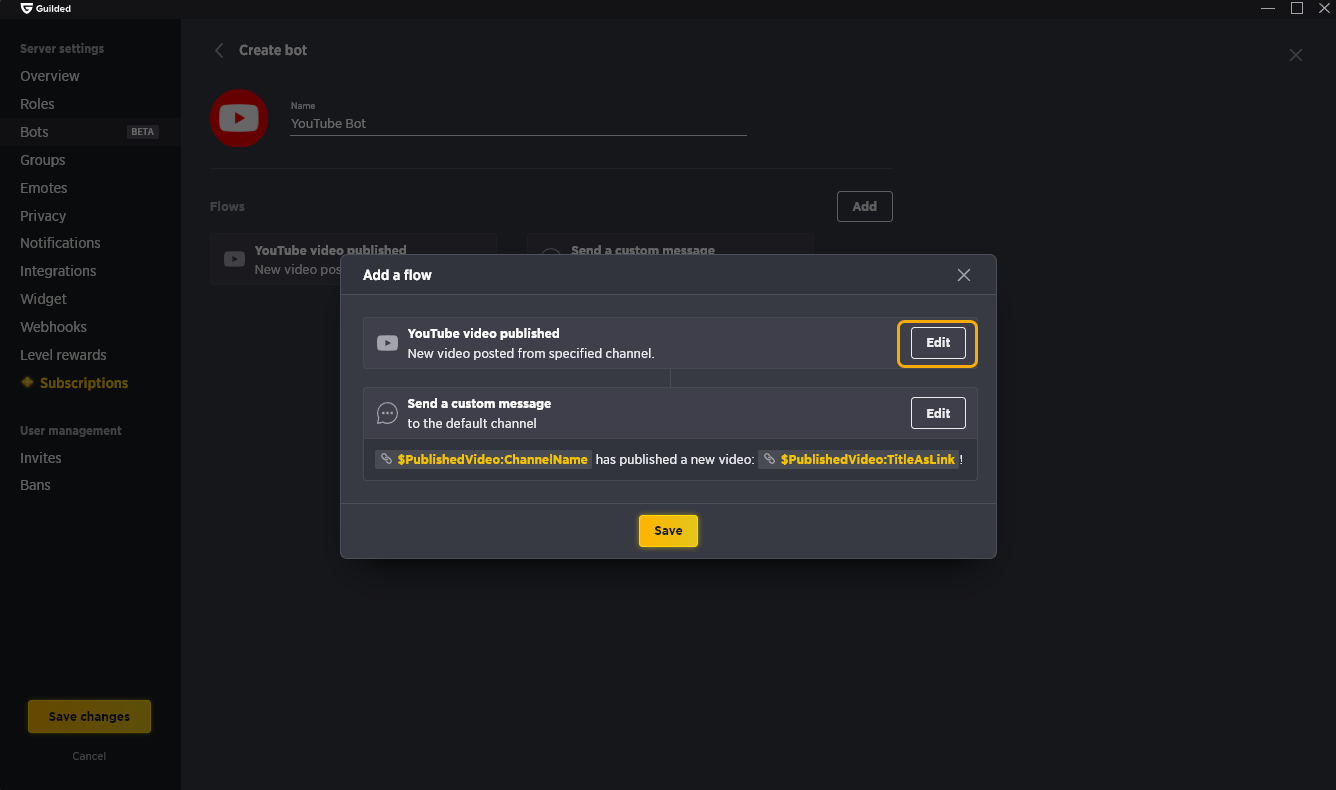Maximize the Guilded window
Screen dimensions: 1336x790
(1297, 8)
